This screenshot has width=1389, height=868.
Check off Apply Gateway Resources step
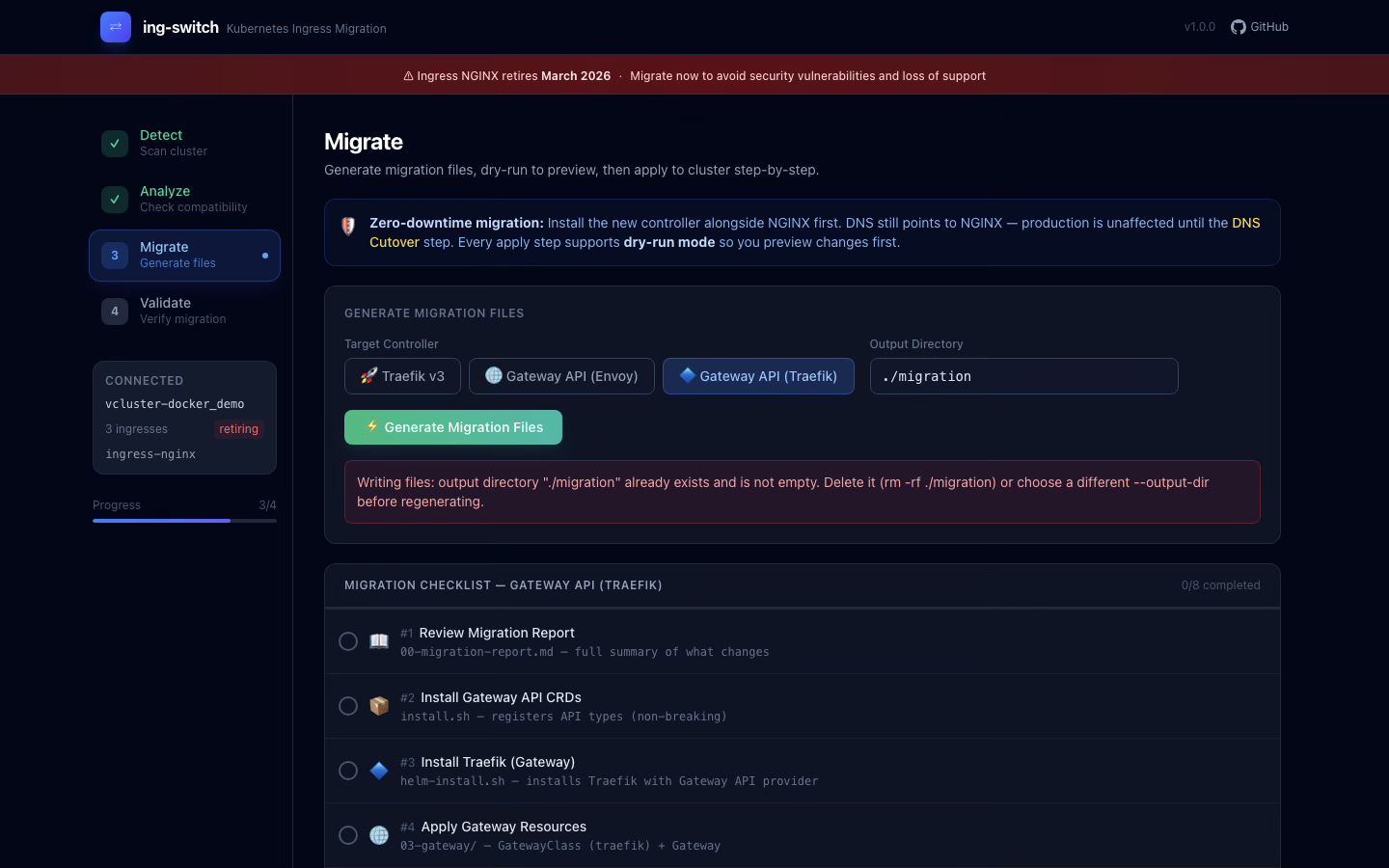click(348, 835)
